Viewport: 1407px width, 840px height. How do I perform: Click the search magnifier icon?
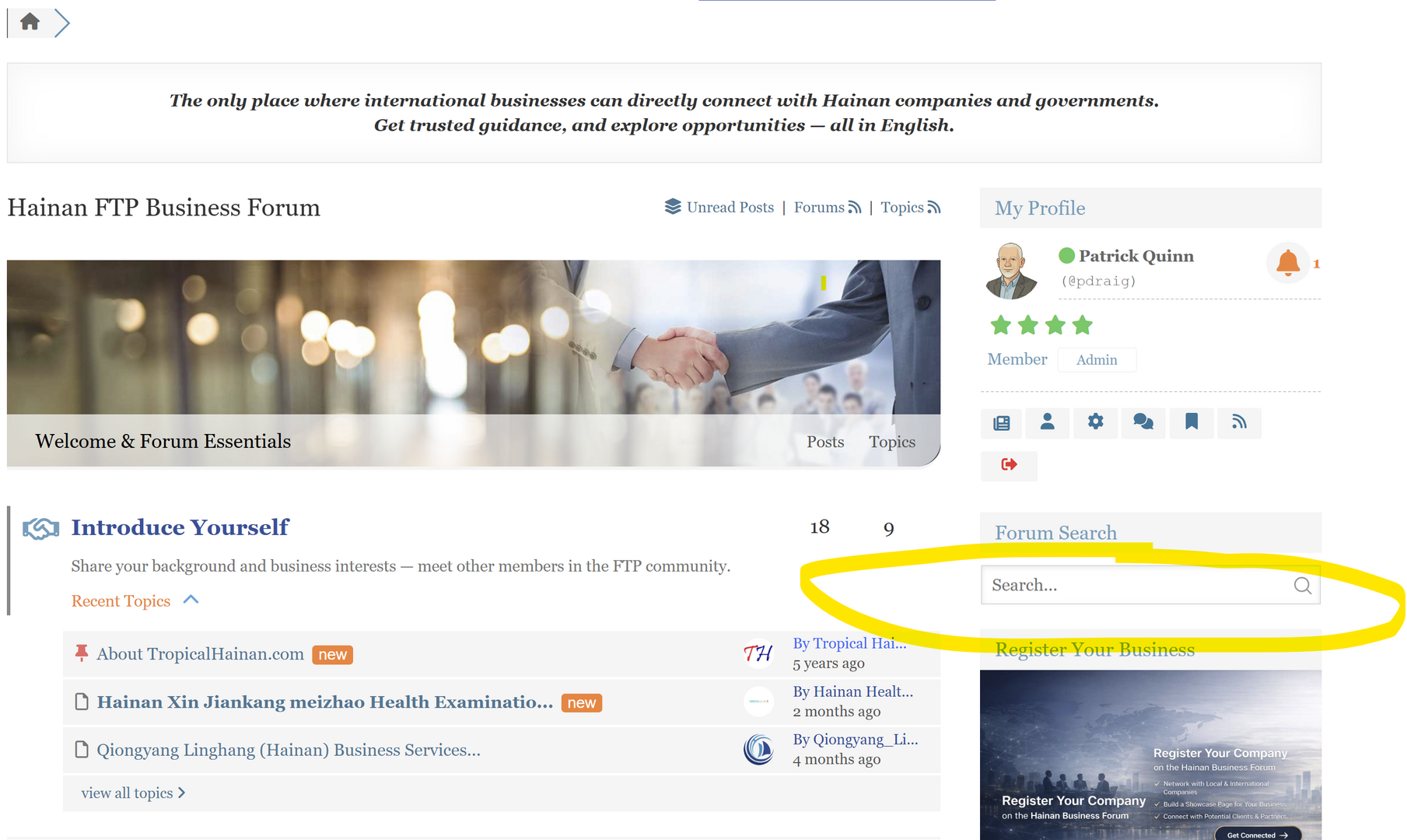click(x=1302, y=586)
